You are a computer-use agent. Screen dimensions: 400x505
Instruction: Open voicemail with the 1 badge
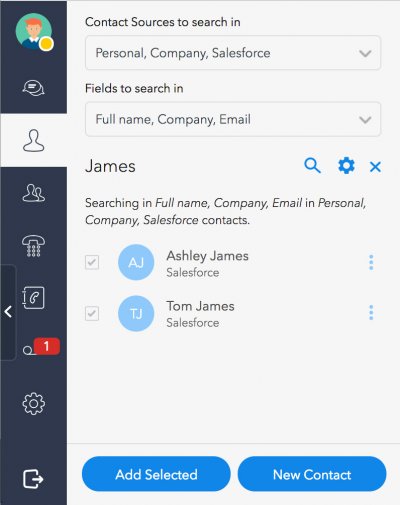(41, 347)
